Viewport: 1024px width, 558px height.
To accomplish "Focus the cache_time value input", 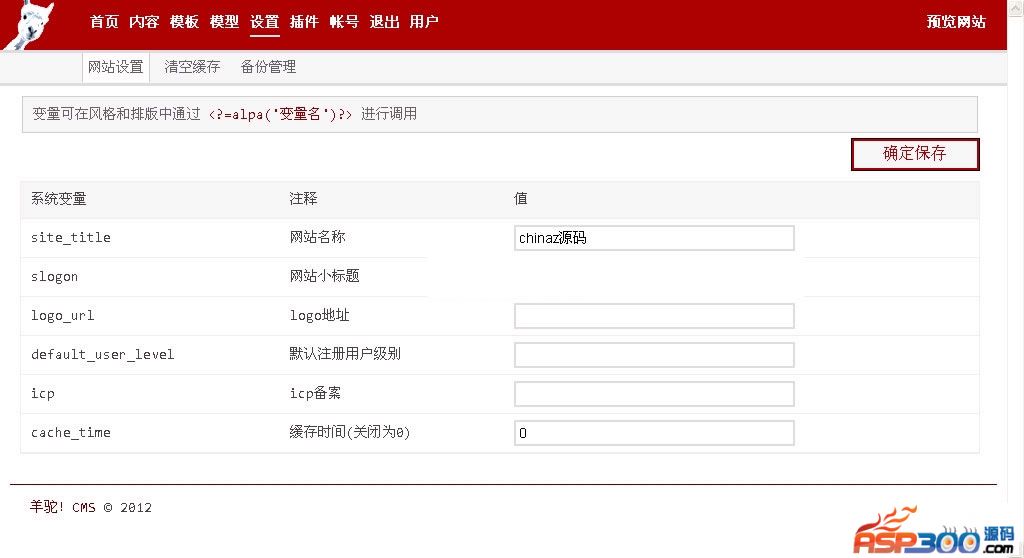I will point(654,433).
